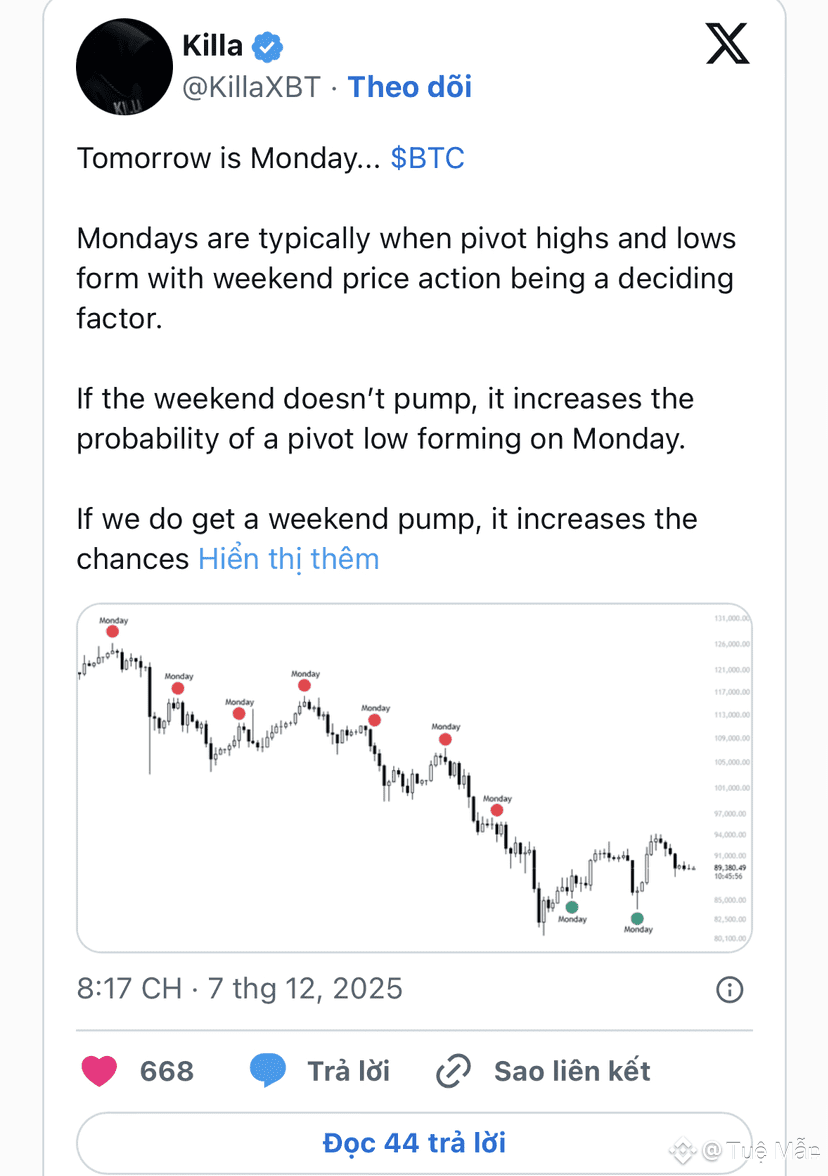Click the copy link chain icon

(x=453, y=1072)
